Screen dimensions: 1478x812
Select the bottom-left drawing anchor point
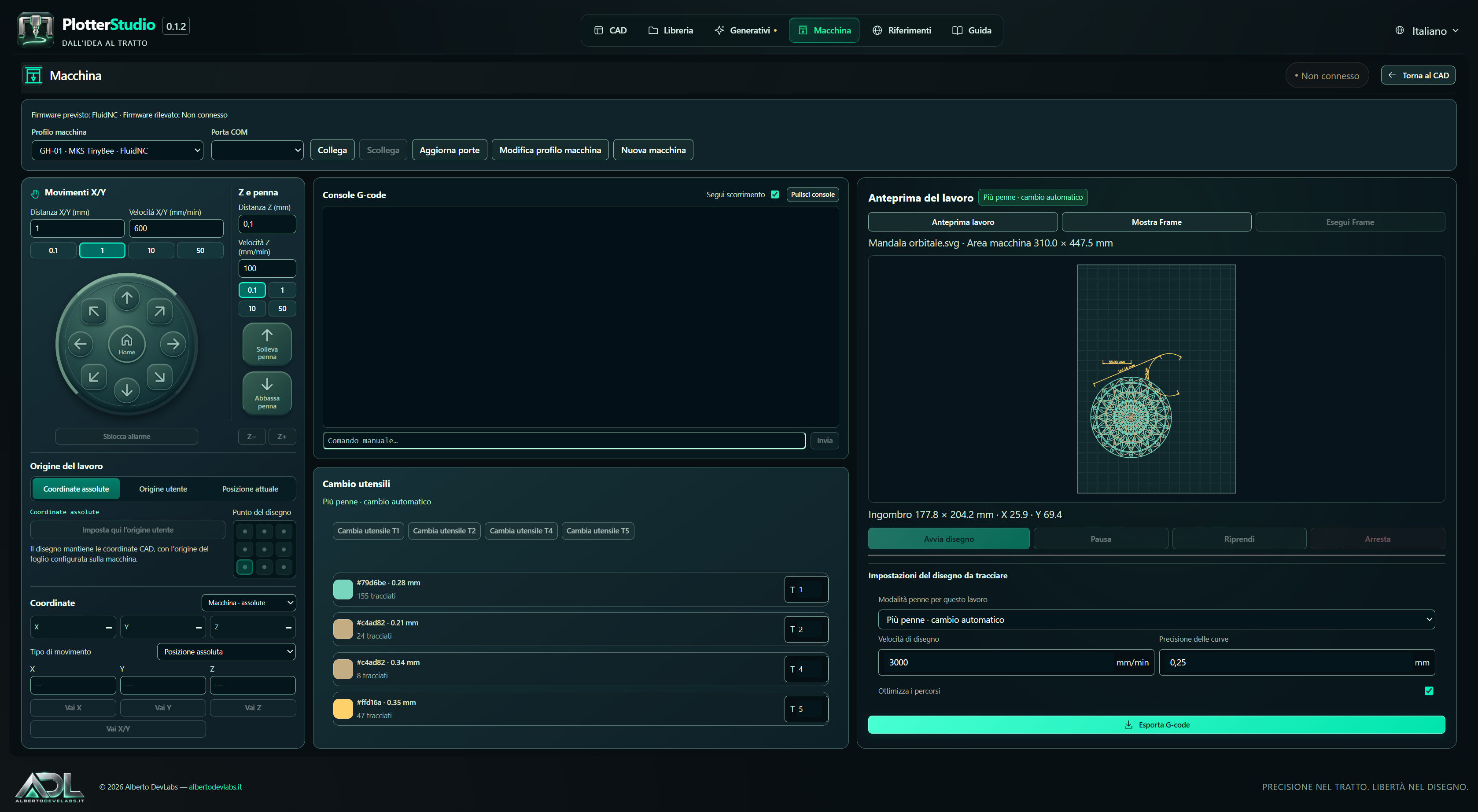tap(245, 567)
